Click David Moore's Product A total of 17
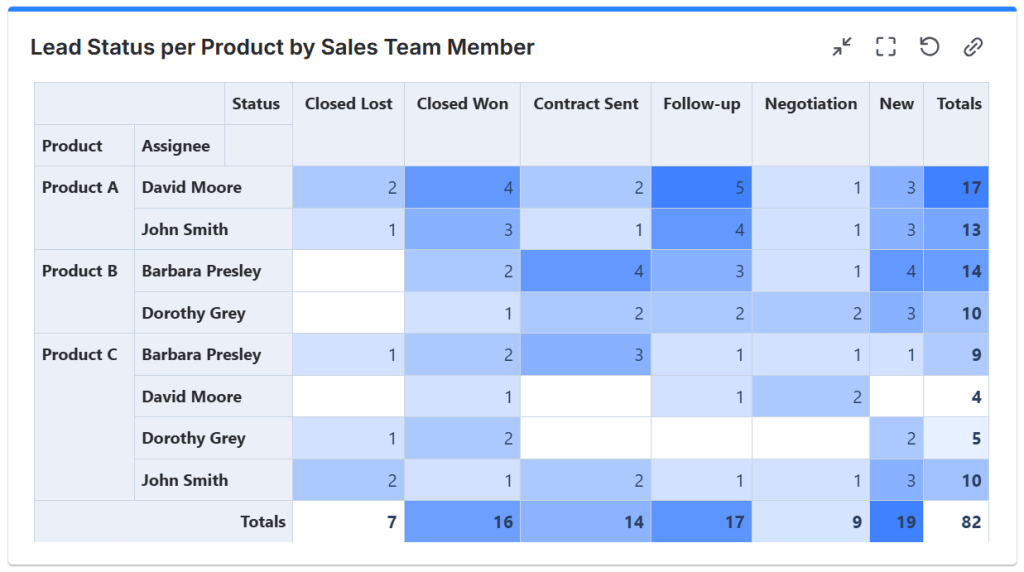 970,188
